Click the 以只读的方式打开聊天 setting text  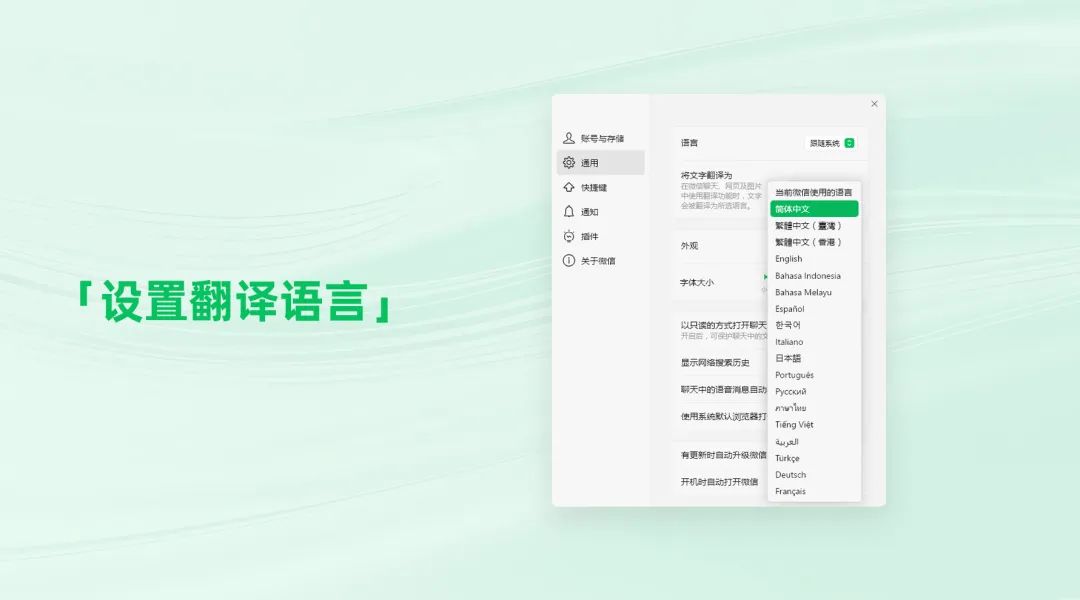723,324
